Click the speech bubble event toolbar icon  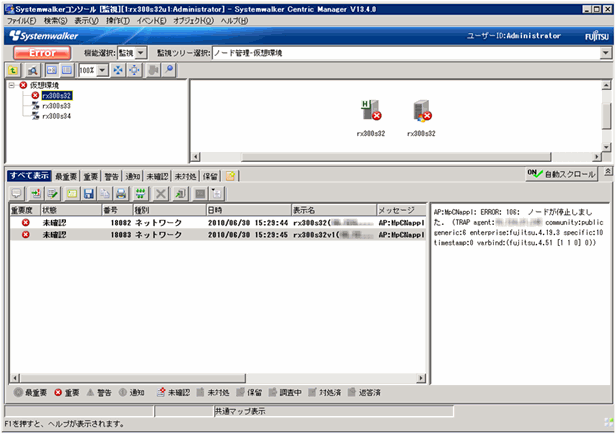pos(16,193)
